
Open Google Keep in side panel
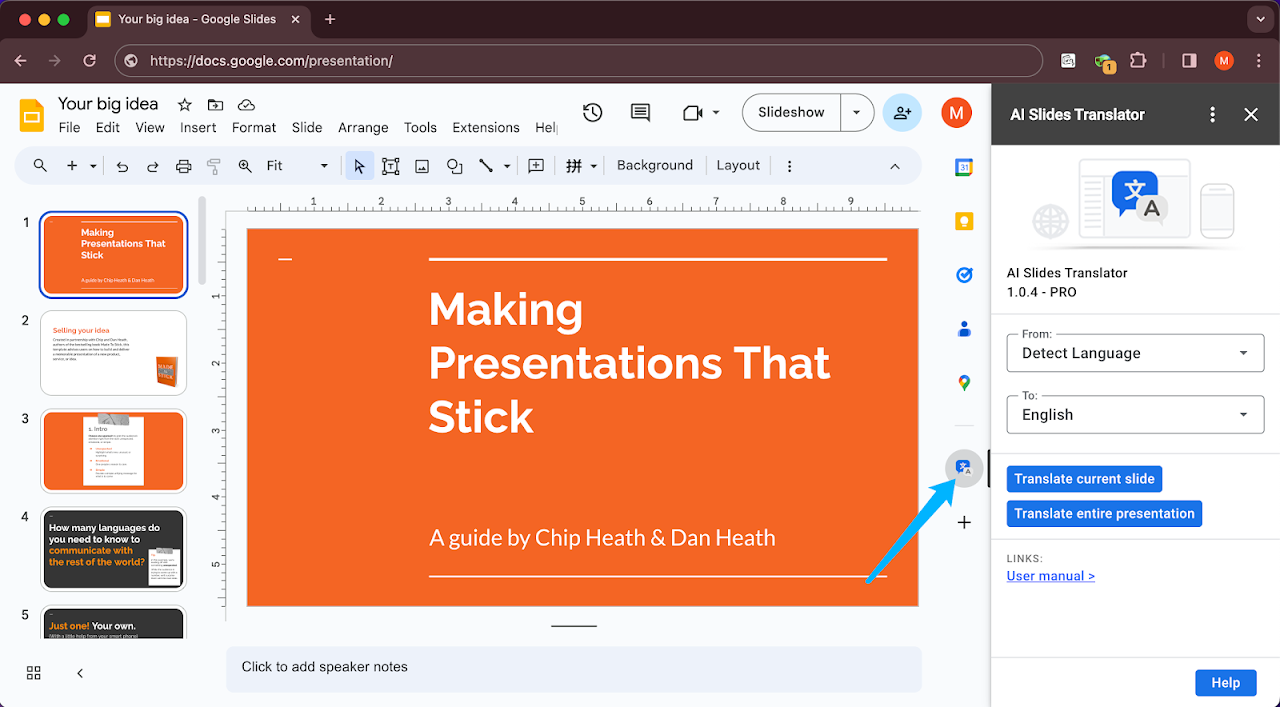[x=964, y=222]
